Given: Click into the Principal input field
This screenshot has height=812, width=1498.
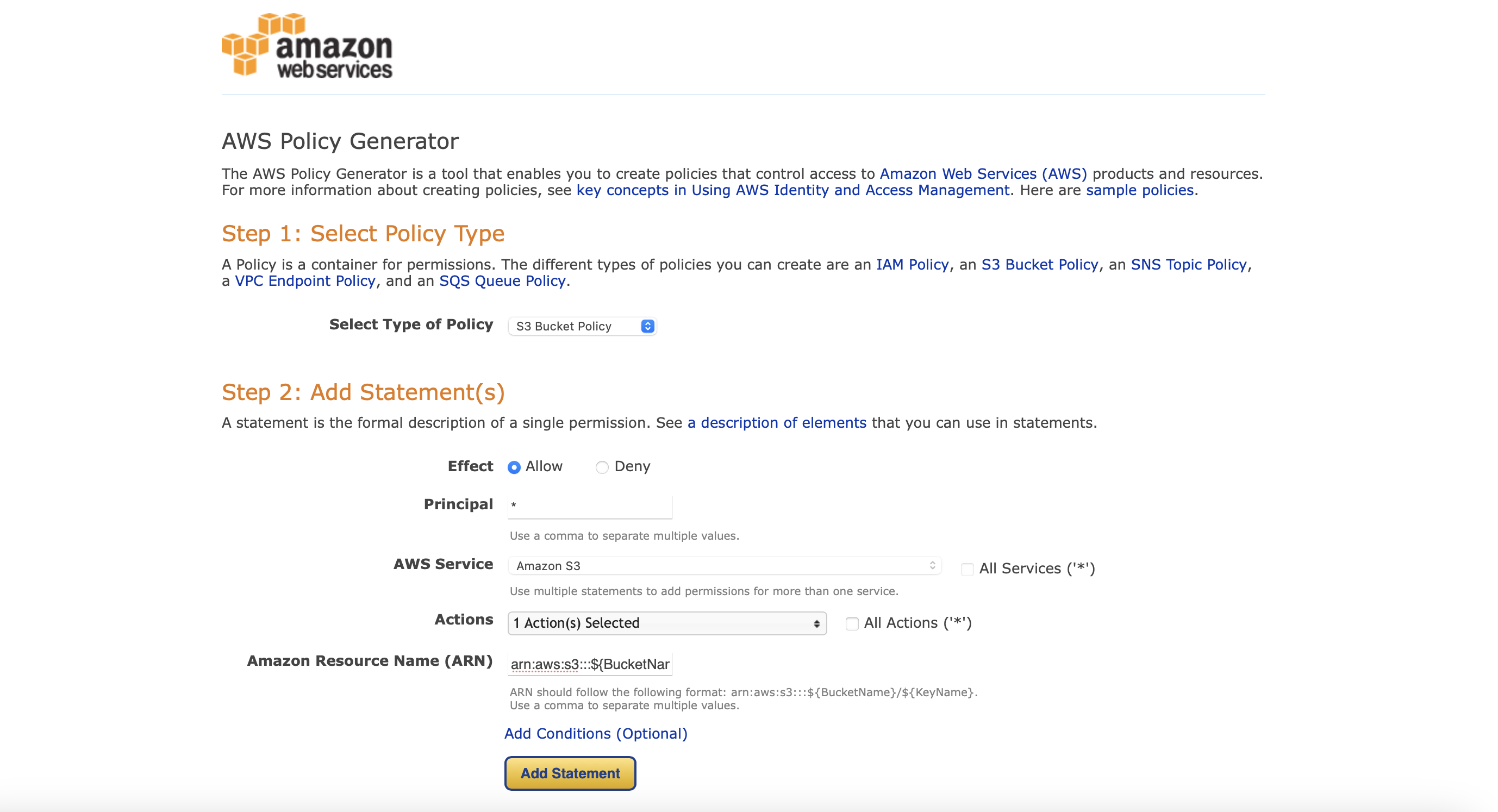Looking at the screenshot, I should tap(590, 505).
